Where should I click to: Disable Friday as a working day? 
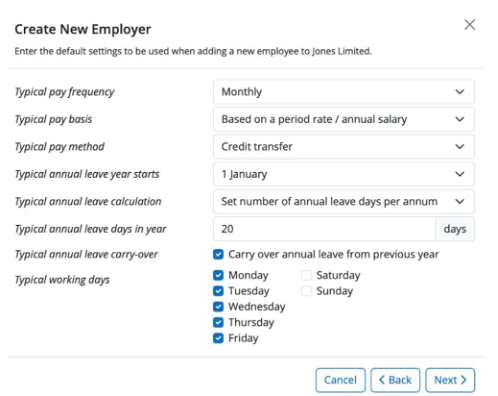tap(218, 338)
